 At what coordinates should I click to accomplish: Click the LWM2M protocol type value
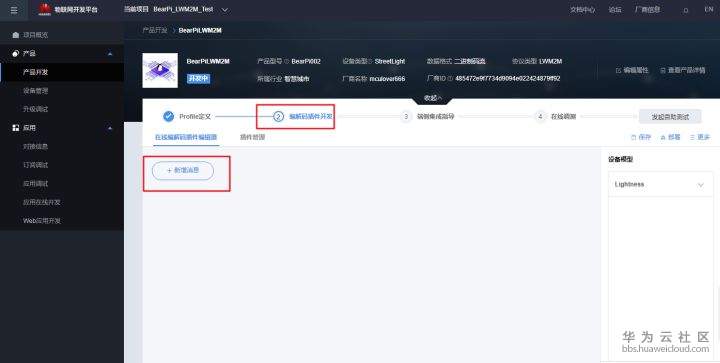pos(550,61)
